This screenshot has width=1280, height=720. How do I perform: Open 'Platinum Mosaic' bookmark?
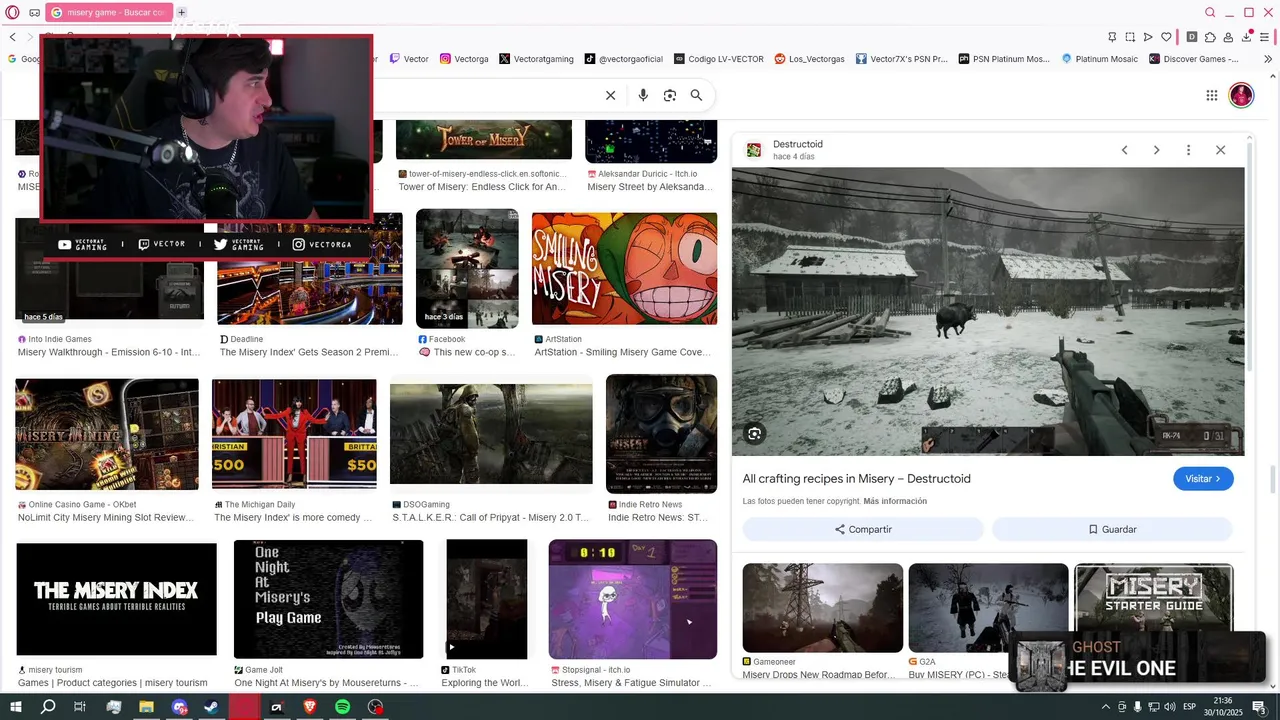(1100, 59)
